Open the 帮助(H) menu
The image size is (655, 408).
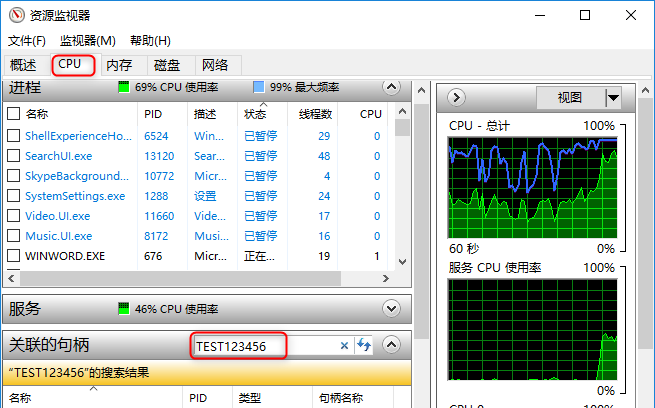click(x=150, y=41)
